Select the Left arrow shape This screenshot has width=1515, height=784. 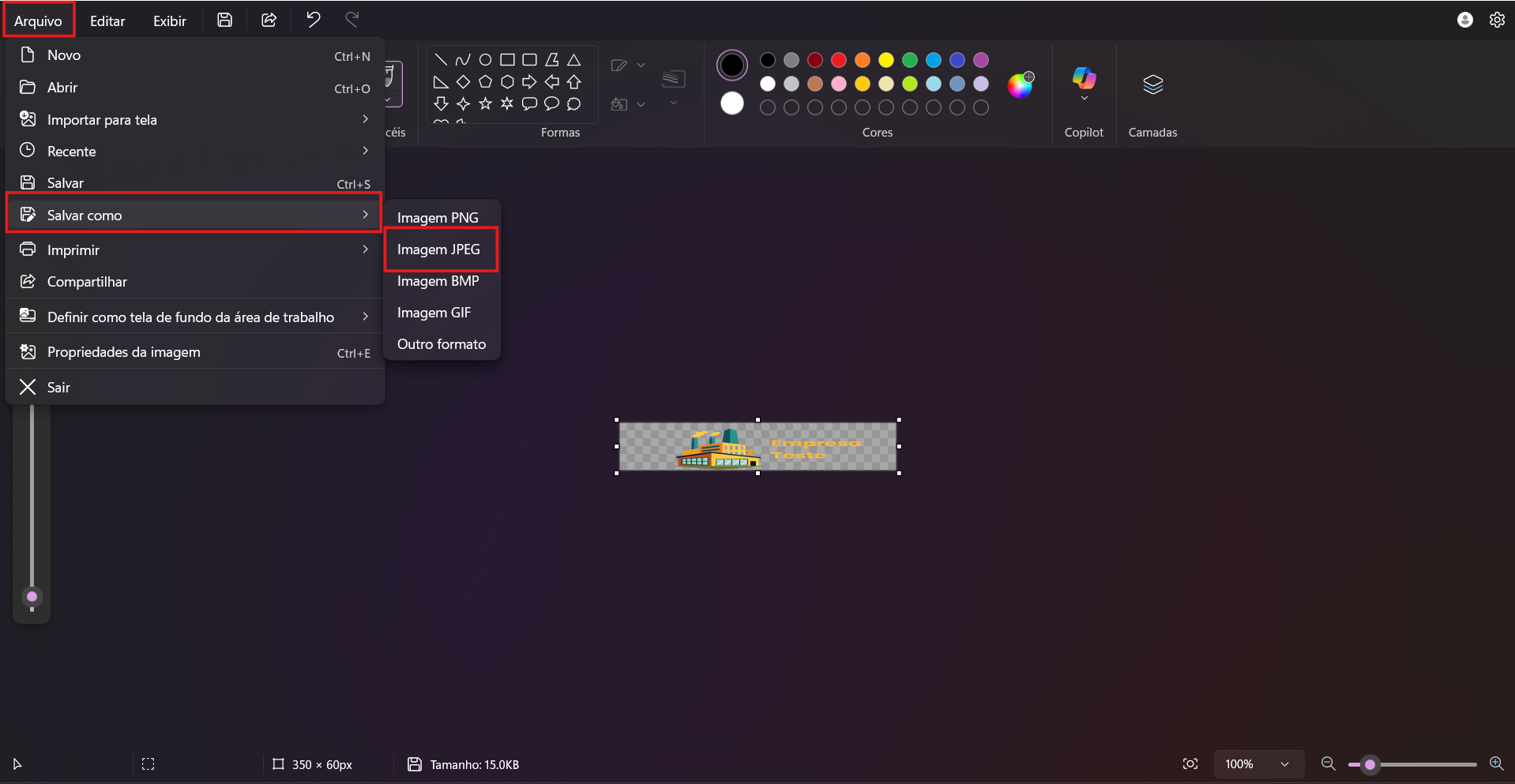pos(552,82)
